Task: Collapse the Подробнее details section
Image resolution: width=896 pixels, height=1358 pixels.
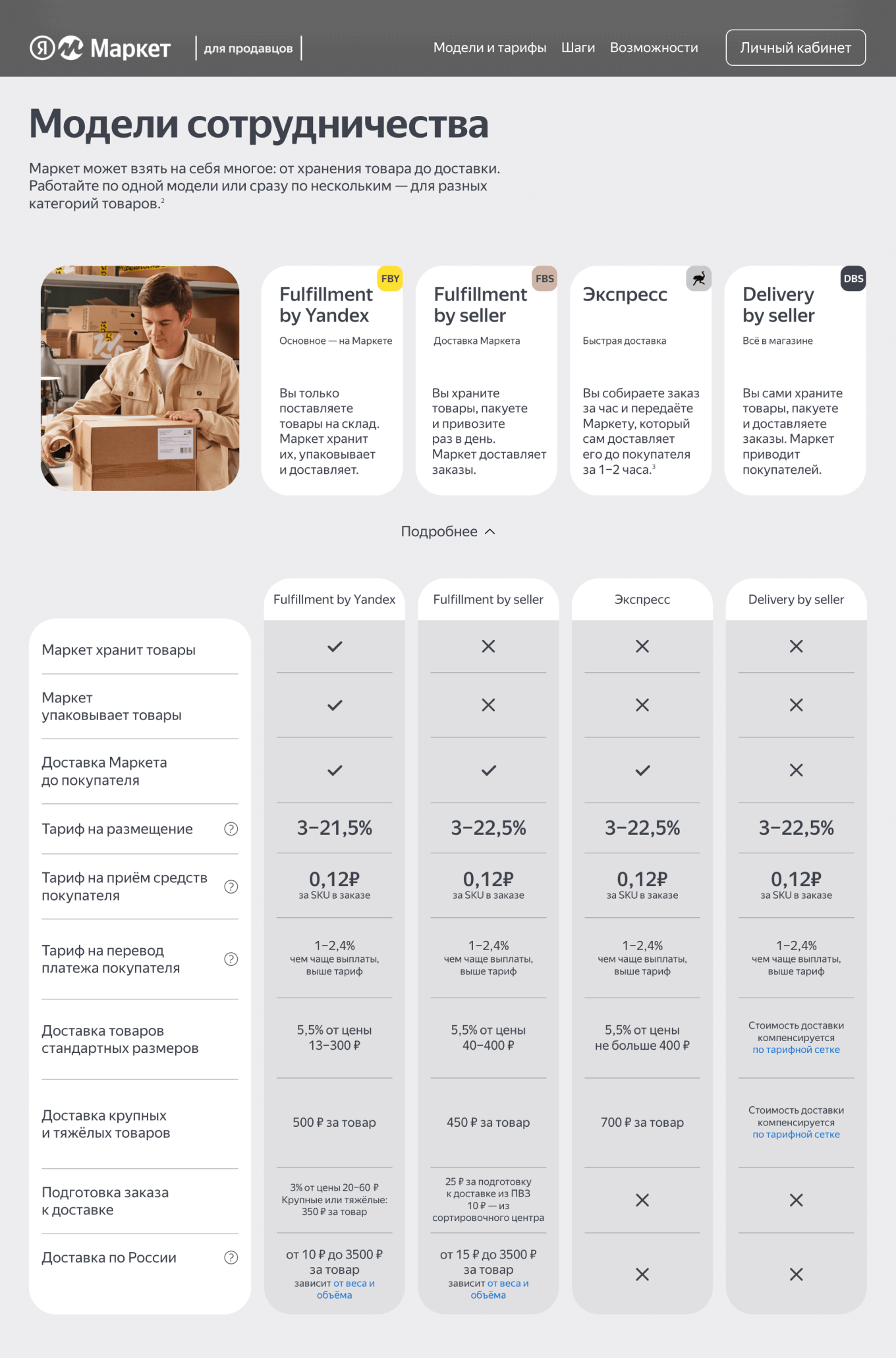Action: [x=448, y=532]
